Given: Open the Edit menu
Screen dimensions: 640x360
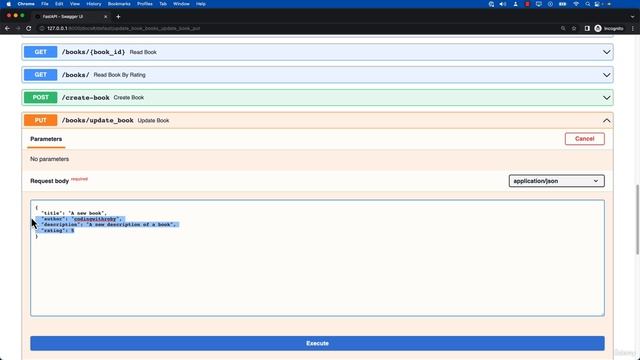Looking at the screenshot, I should point(59,4).
